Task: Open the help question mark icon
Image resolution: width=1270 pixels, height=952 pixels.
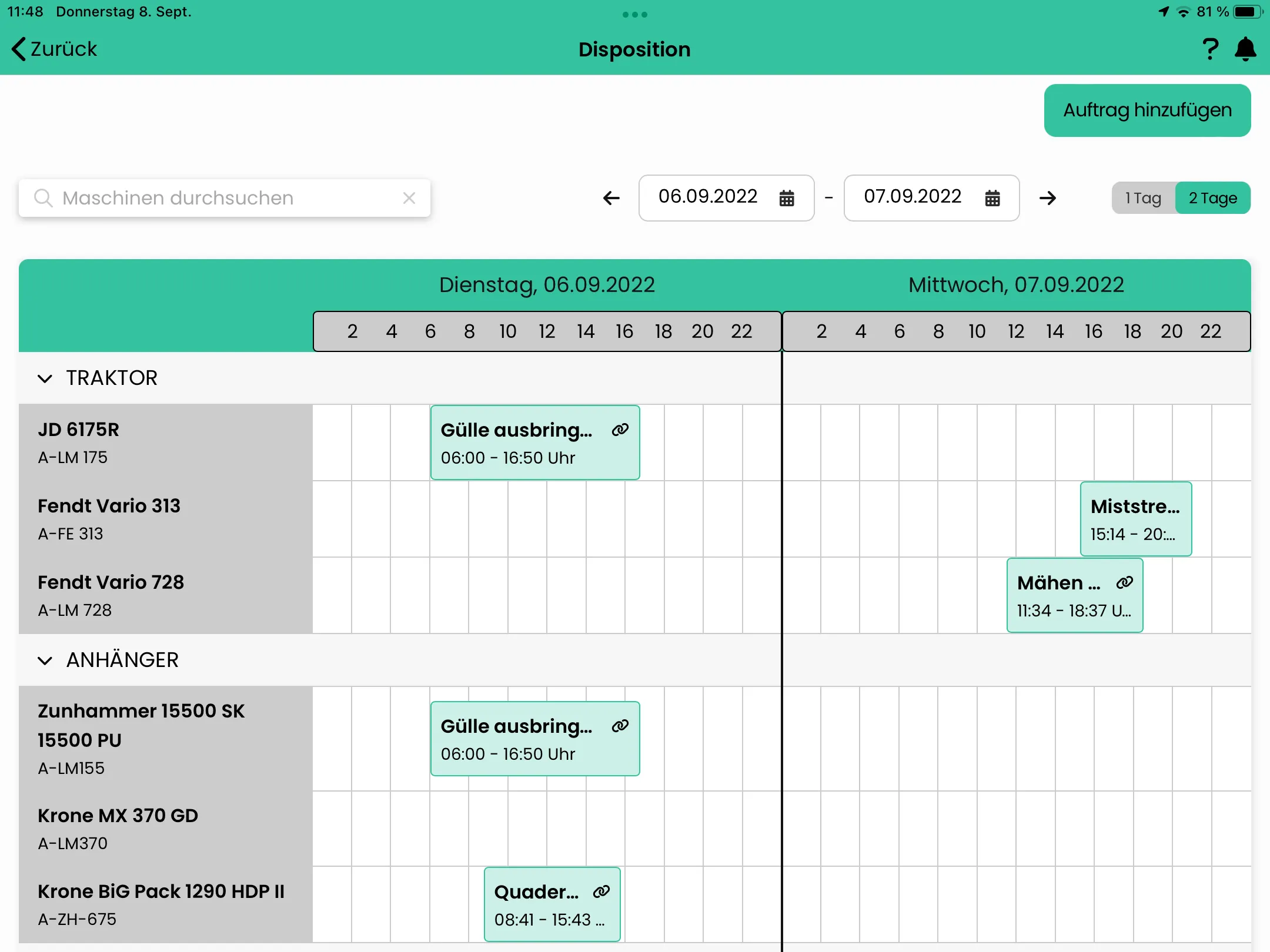Action: point(1209,49)
